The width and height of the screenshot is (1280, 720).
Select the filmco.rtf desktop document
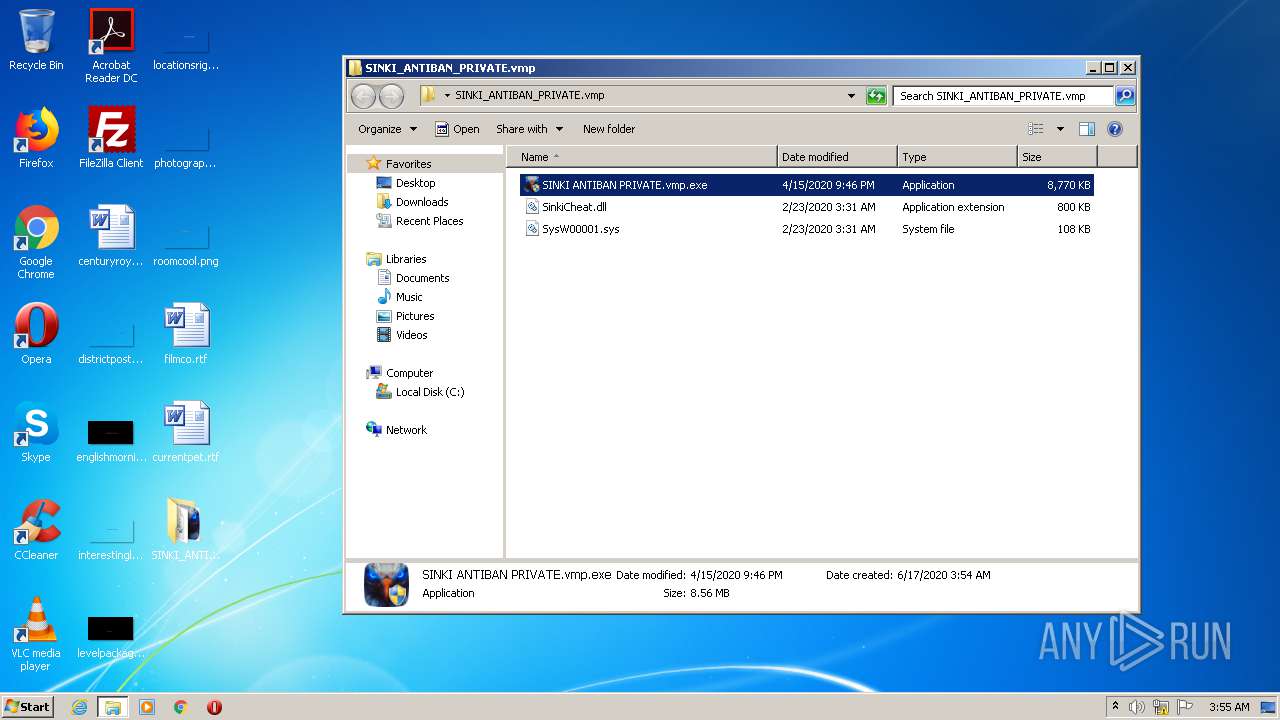point(185,334)
